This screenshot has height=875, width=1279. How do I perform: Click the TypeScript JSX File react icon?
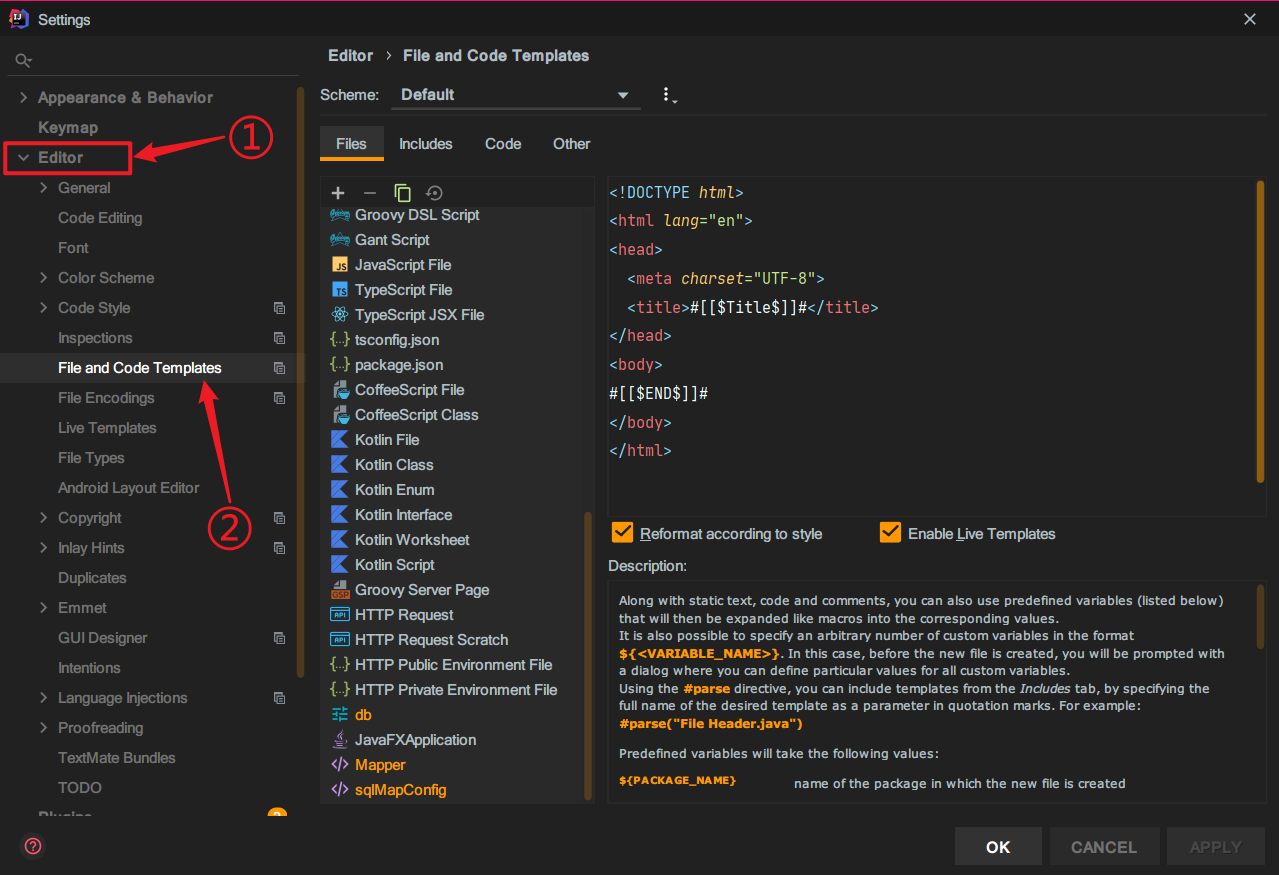click(x=339, y=315)
